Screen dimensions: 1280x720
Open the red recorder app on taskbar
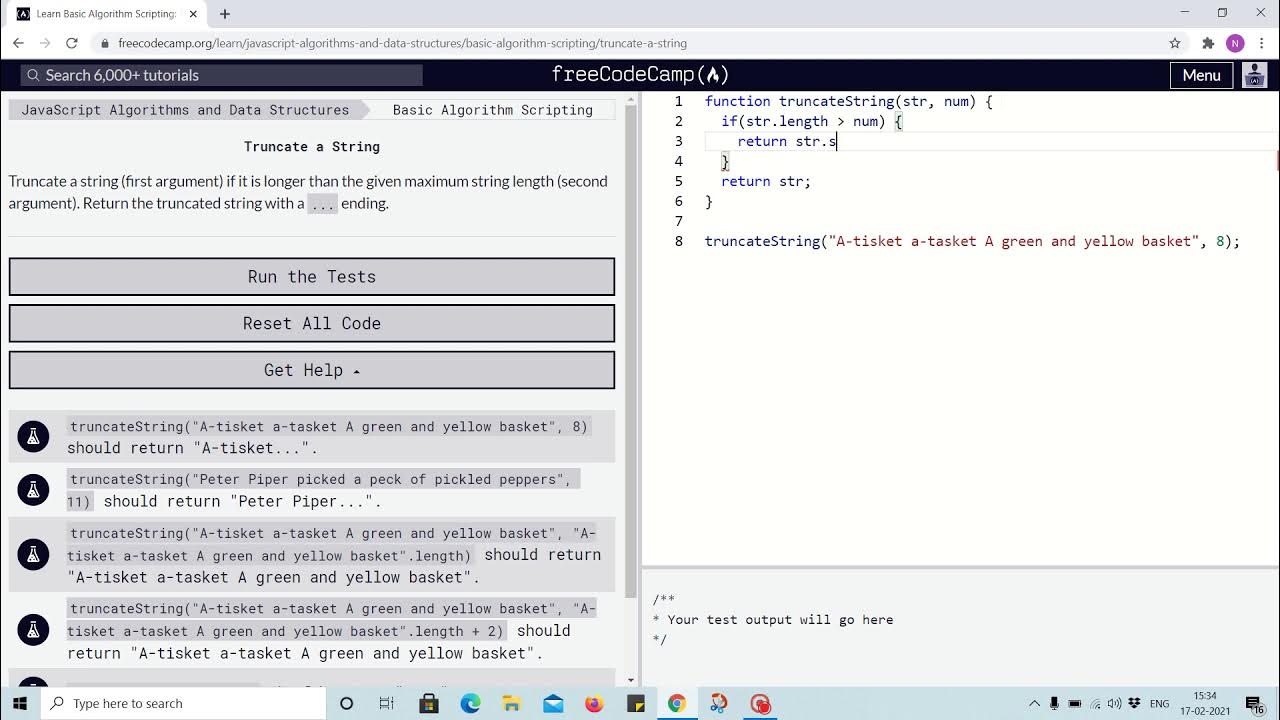click(760, 703)
